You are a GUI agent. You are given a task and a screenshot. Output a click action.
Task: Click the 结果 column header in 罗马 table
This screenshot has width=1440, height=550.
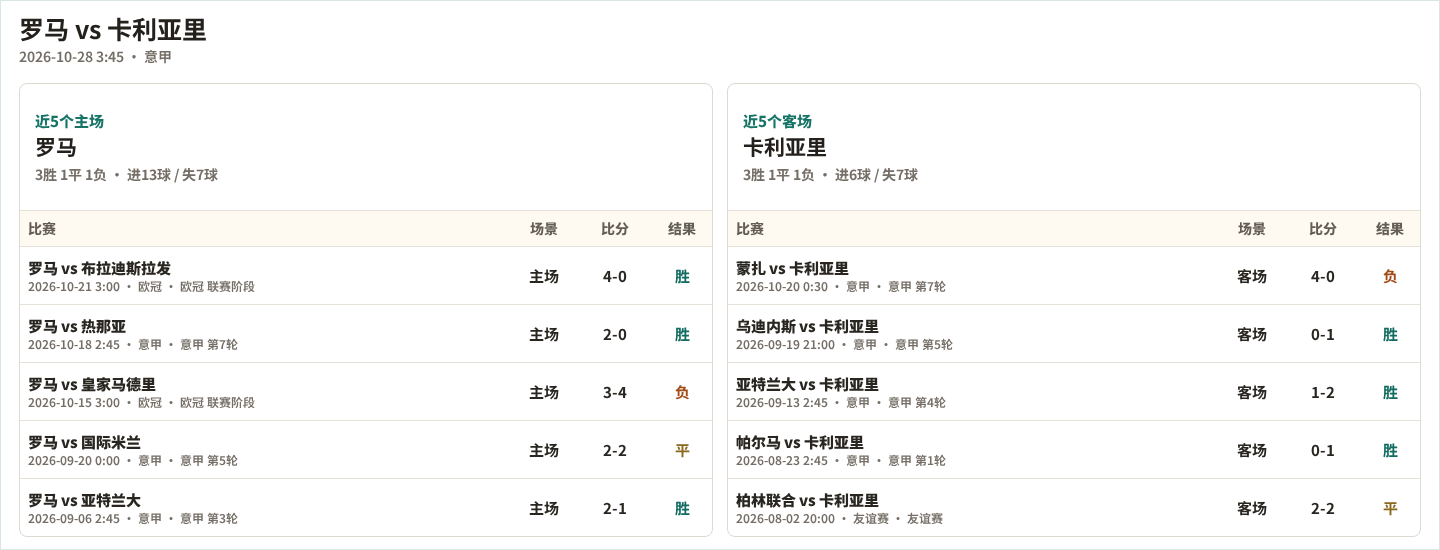[x=682, y=229]
